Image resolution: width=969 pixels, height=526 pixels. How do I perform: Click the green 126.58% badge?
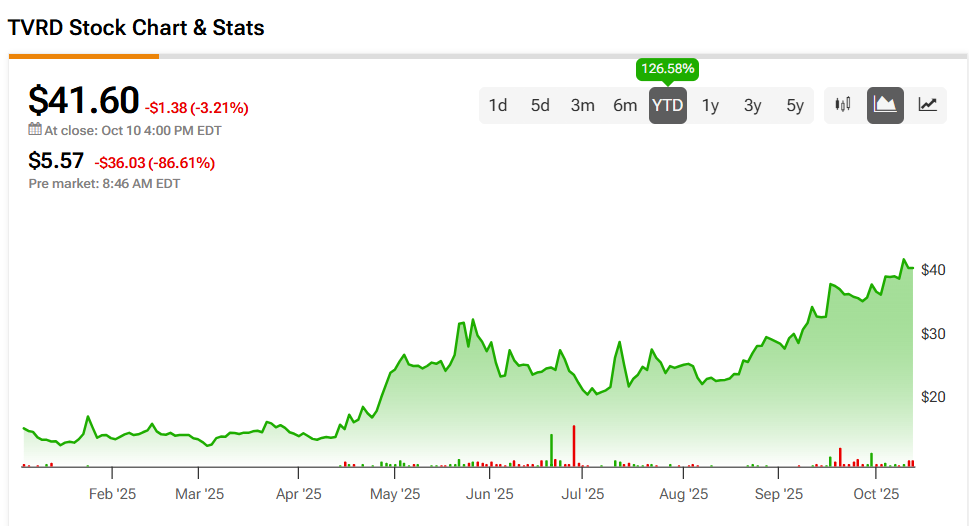[667, 70]
